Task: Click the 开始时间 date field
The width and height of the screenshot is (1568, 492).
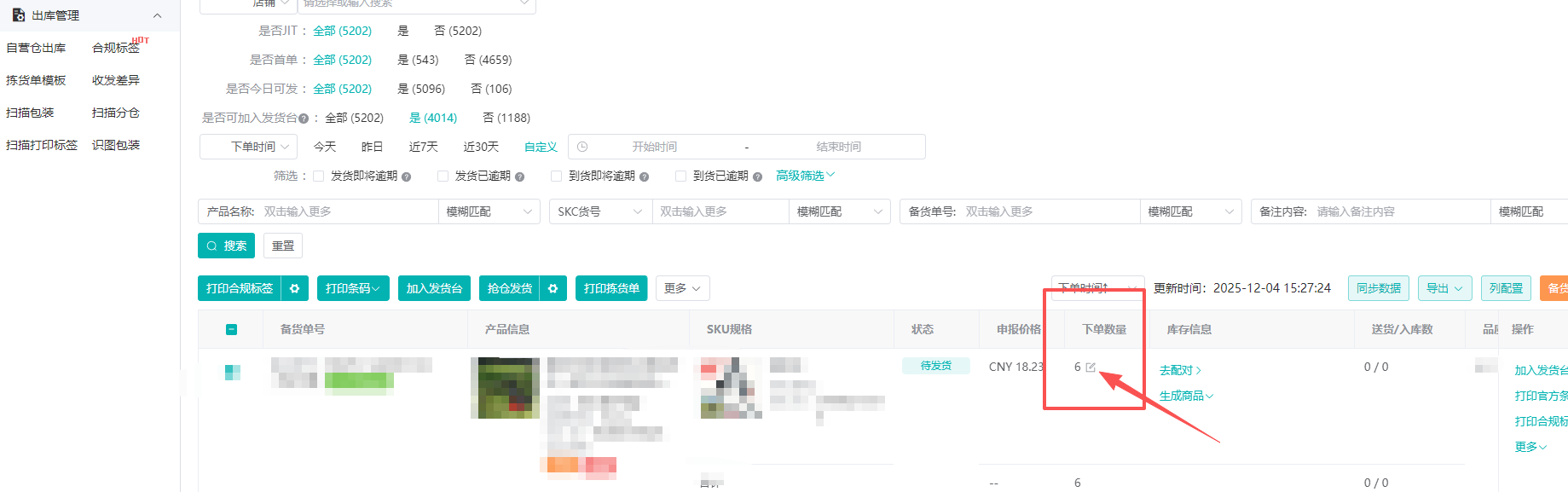Action: click(654, 147)
